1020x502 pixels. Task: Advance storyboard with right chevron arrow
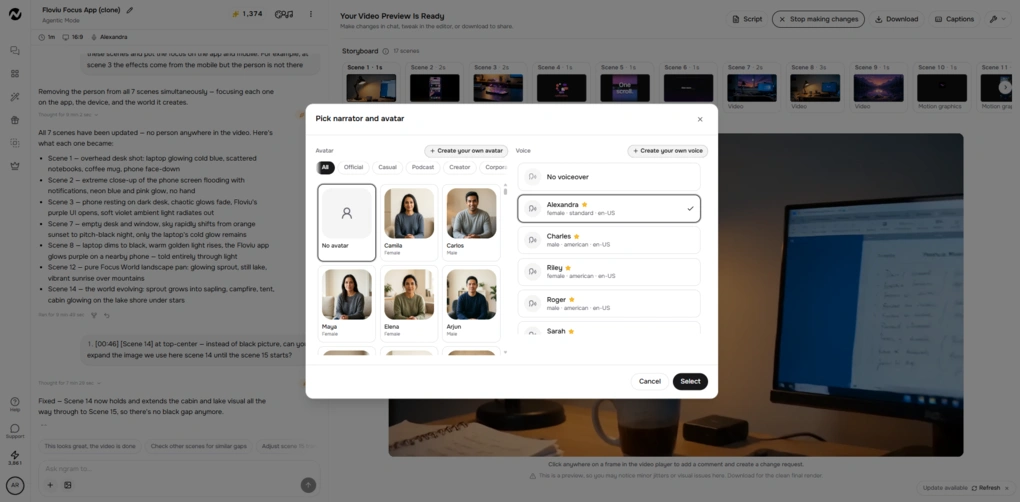1005,87
